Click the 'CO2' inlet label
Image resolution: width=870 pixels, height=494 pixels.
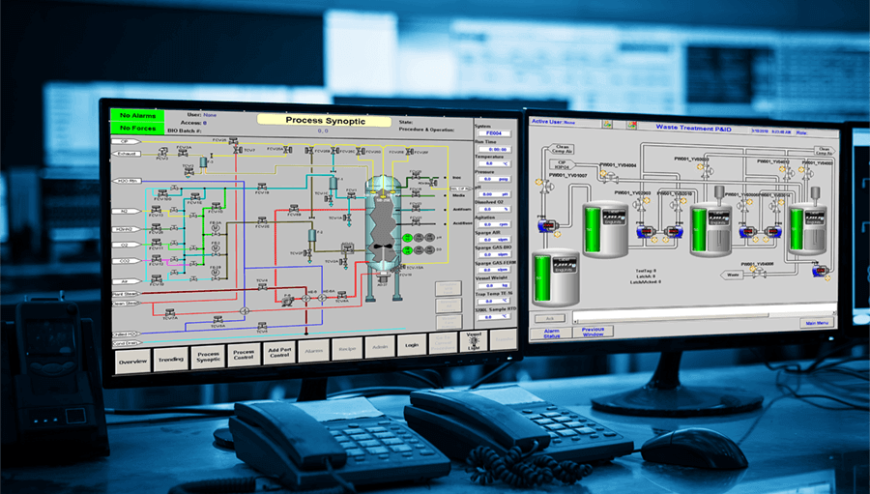(x=127, y=260)
